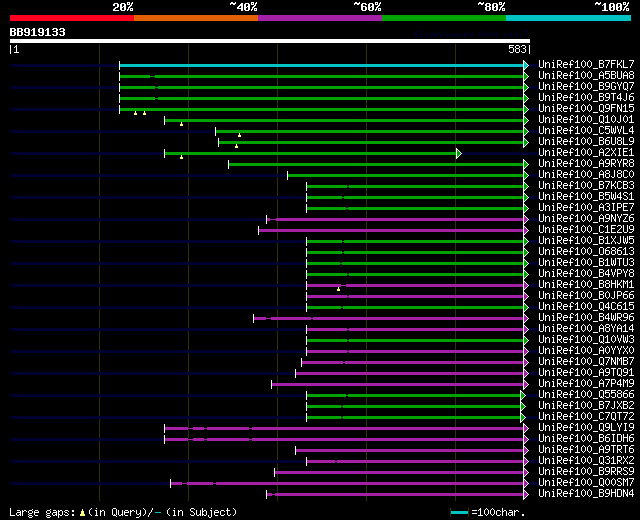
Task: Click the purple alignment bar for C1E2U9
Action: [391, 231]
